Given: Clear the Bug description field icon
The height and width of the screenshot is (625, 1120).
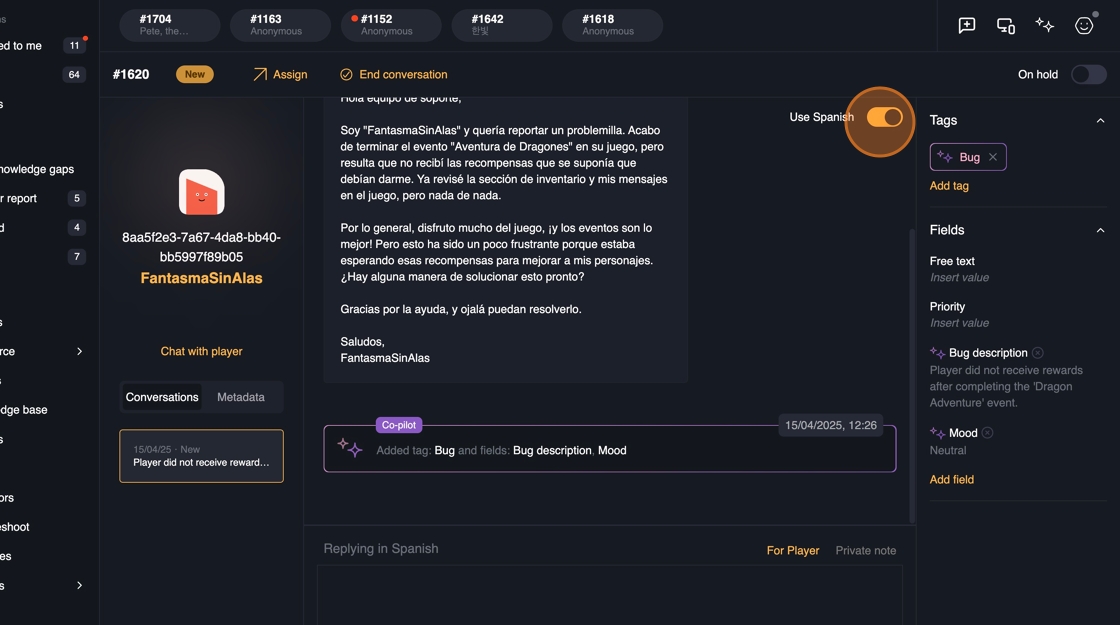Looking at the screenshot, I should pyautogui.click(x=1038, y=353).
